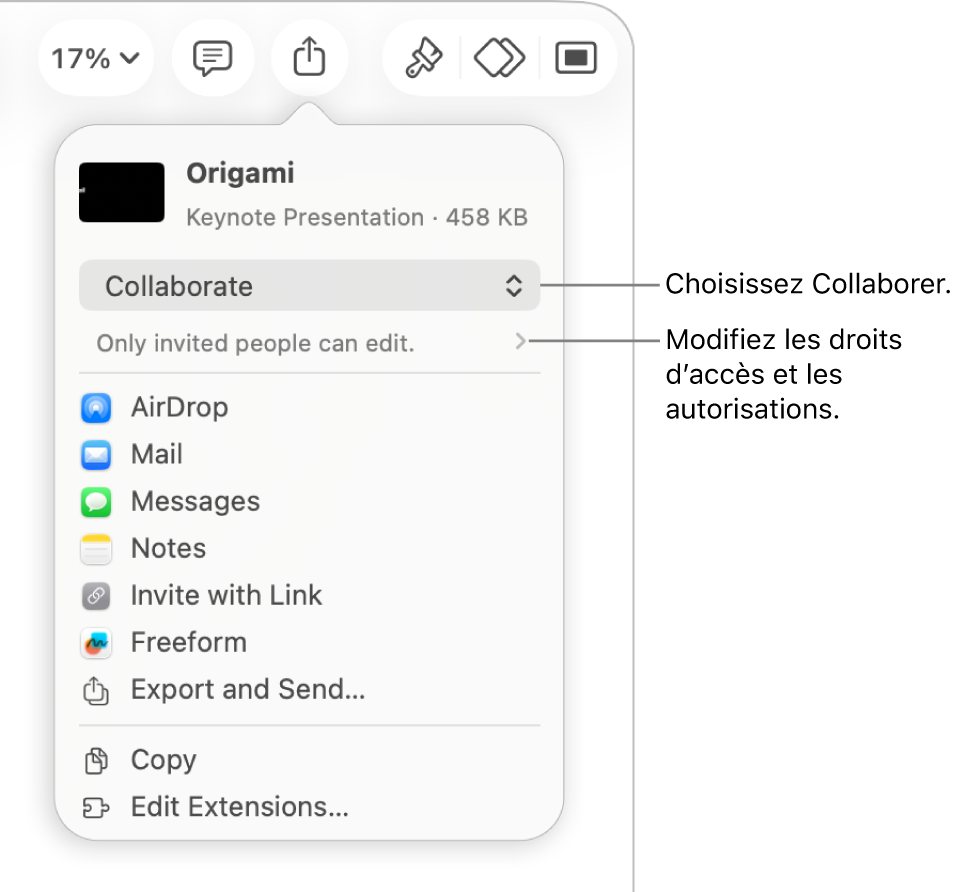This screenshot has width=961, height=892.
Task: Open the Share popover icon in toolbar
Action: tap(309, 57)
